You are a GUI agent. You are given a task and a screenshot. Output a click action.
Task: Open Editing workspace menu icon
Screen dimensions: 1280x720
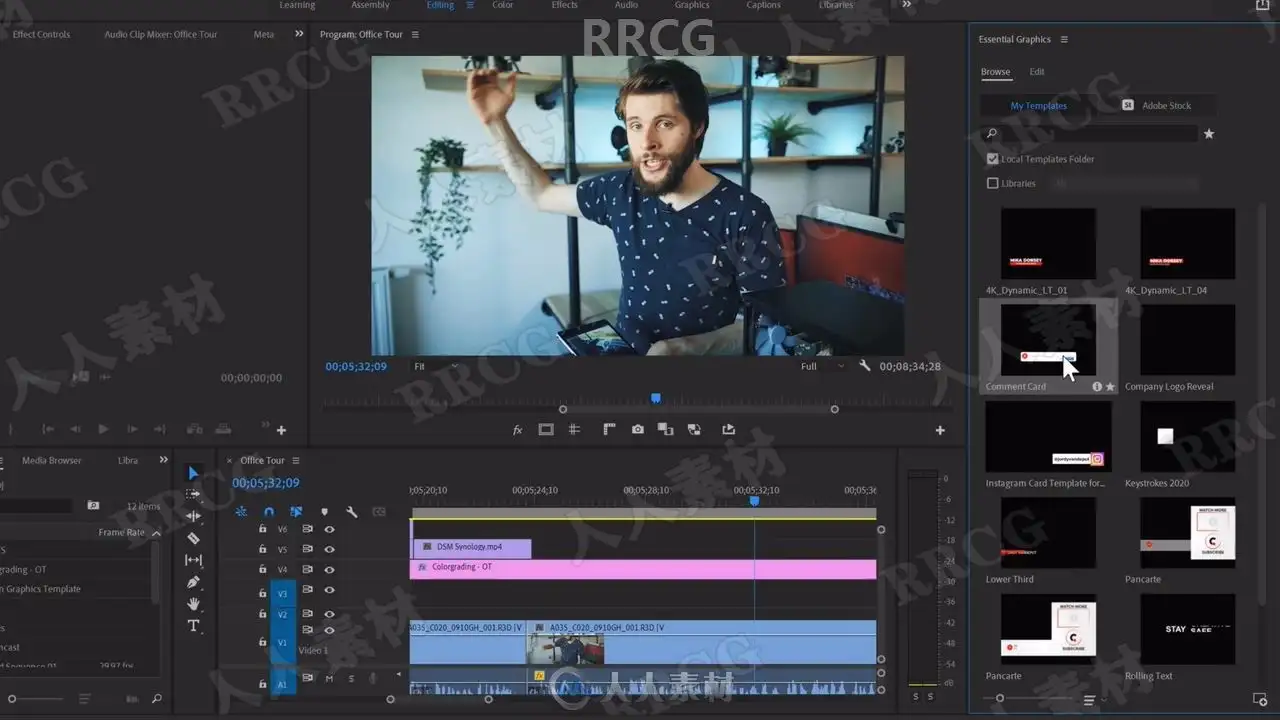tap(470, 5)
